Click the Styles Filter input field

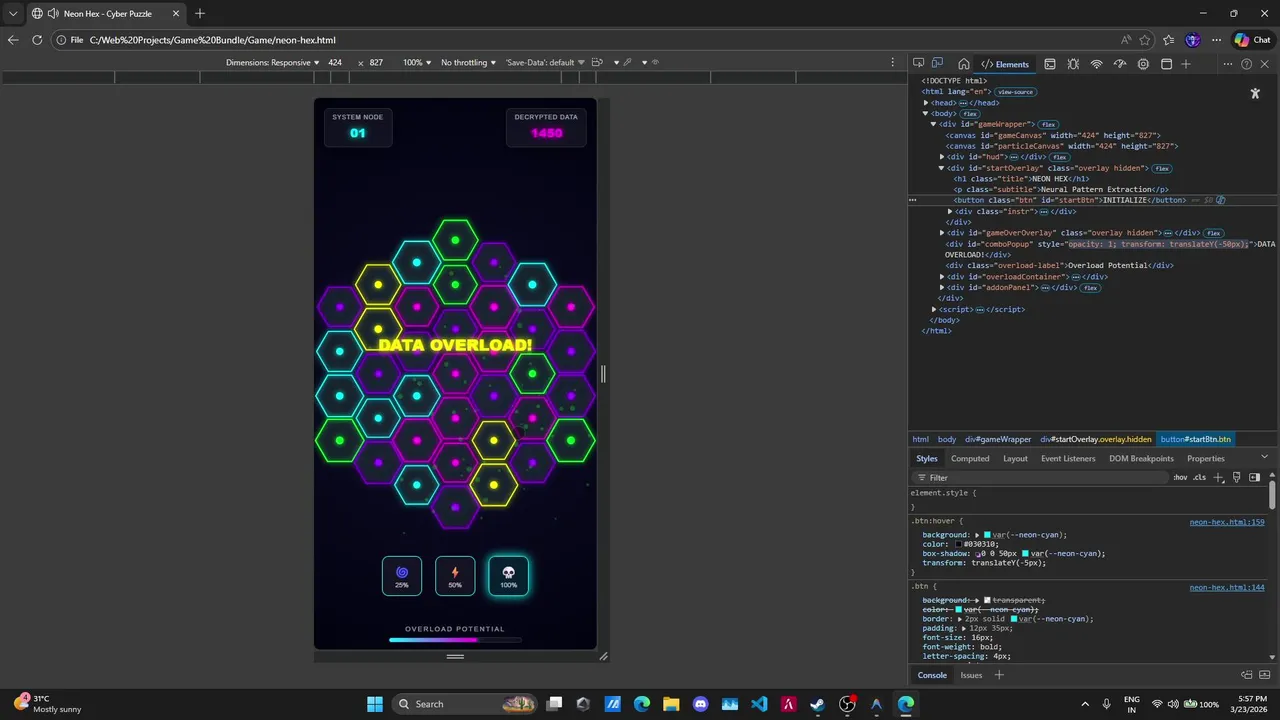pos(1040,477)
